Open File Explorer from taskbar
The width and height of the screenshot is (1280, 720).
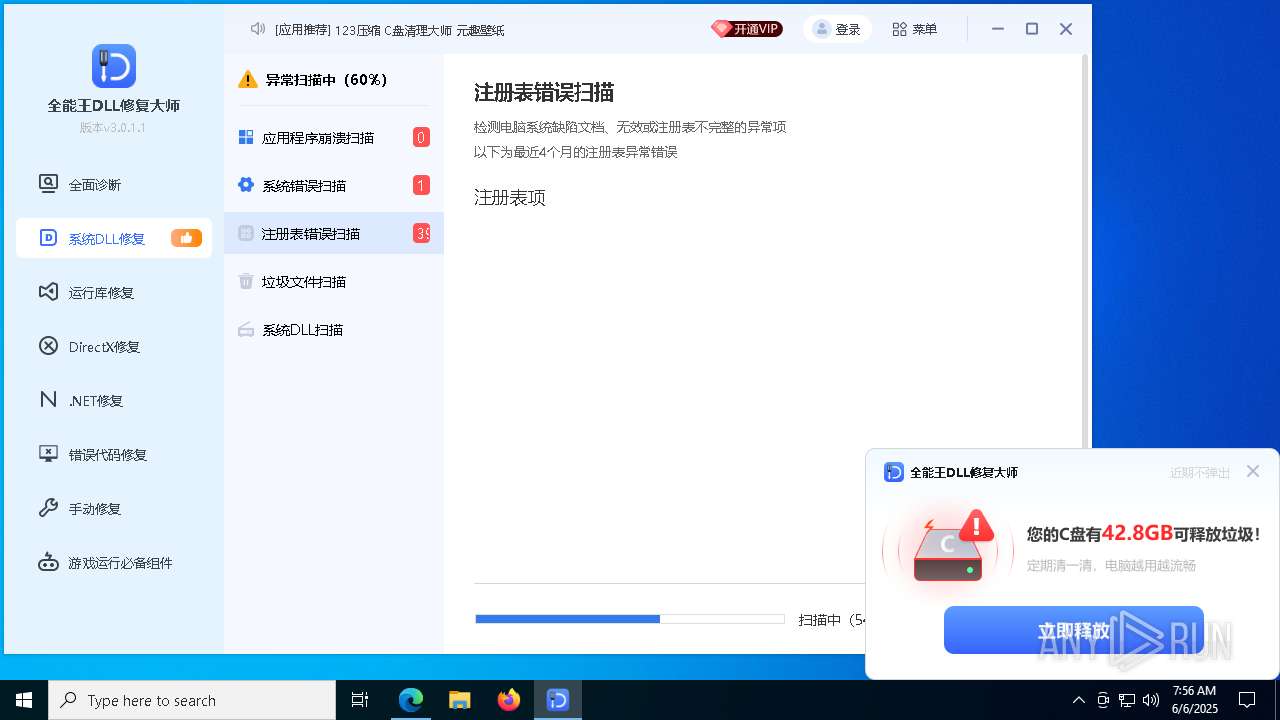tap(460, 700)
